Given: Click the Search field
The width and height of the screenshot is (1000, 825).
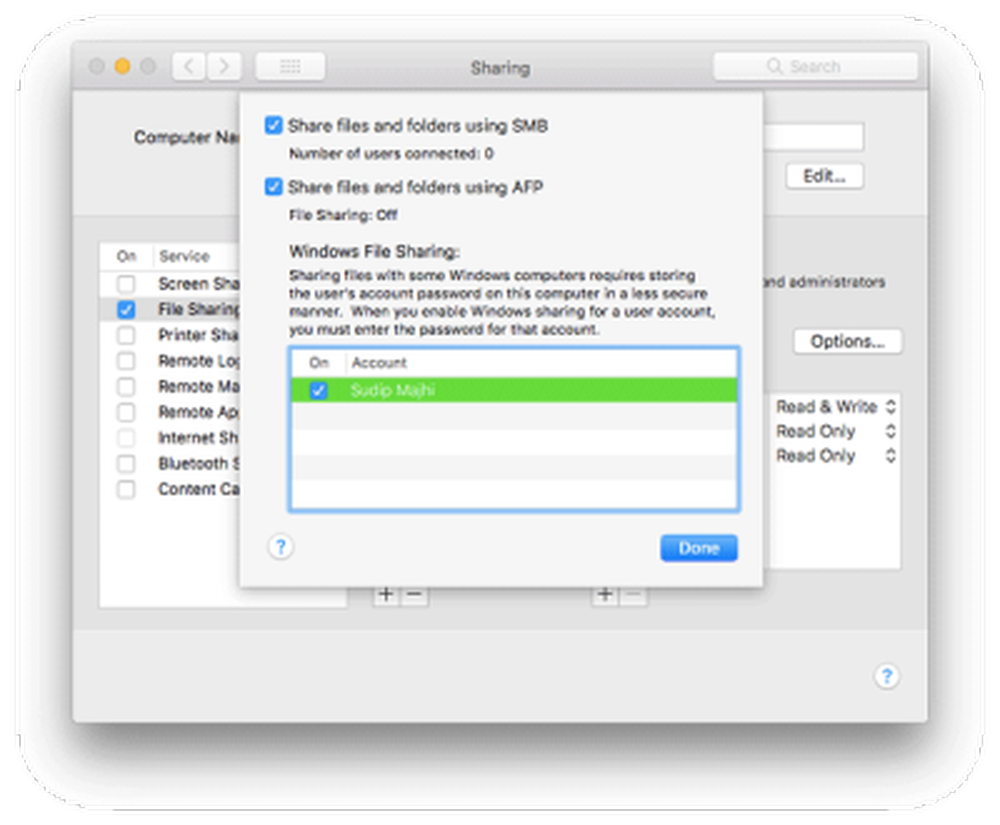Looking at the screenshot, I should [815, 67].
